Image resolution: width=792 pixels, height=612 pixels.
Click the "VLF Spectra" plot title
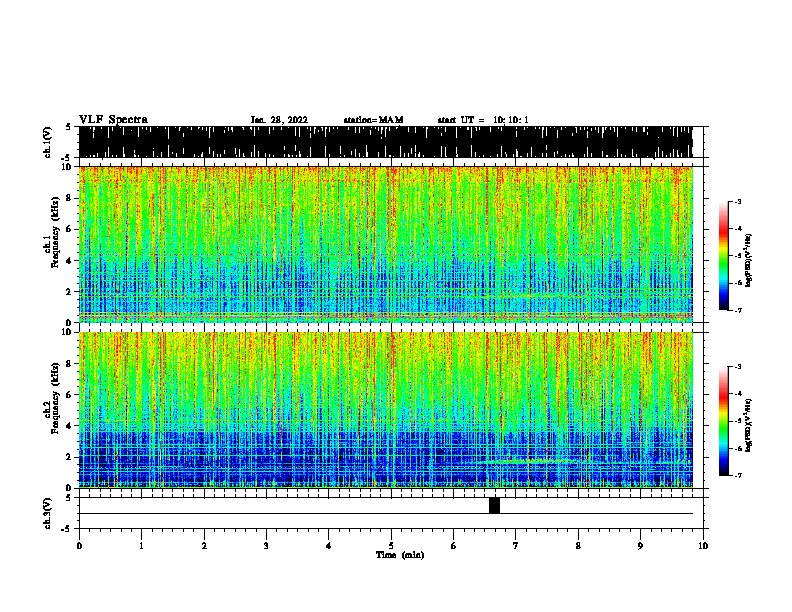(x=113, y=120)
